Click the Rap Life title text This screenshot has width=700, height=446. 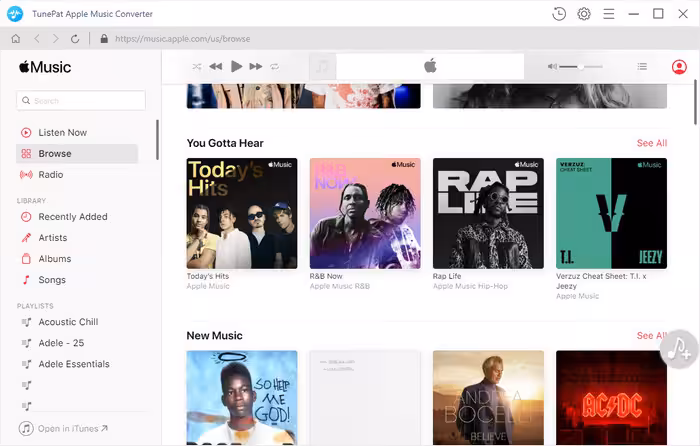tap(447, 276)
